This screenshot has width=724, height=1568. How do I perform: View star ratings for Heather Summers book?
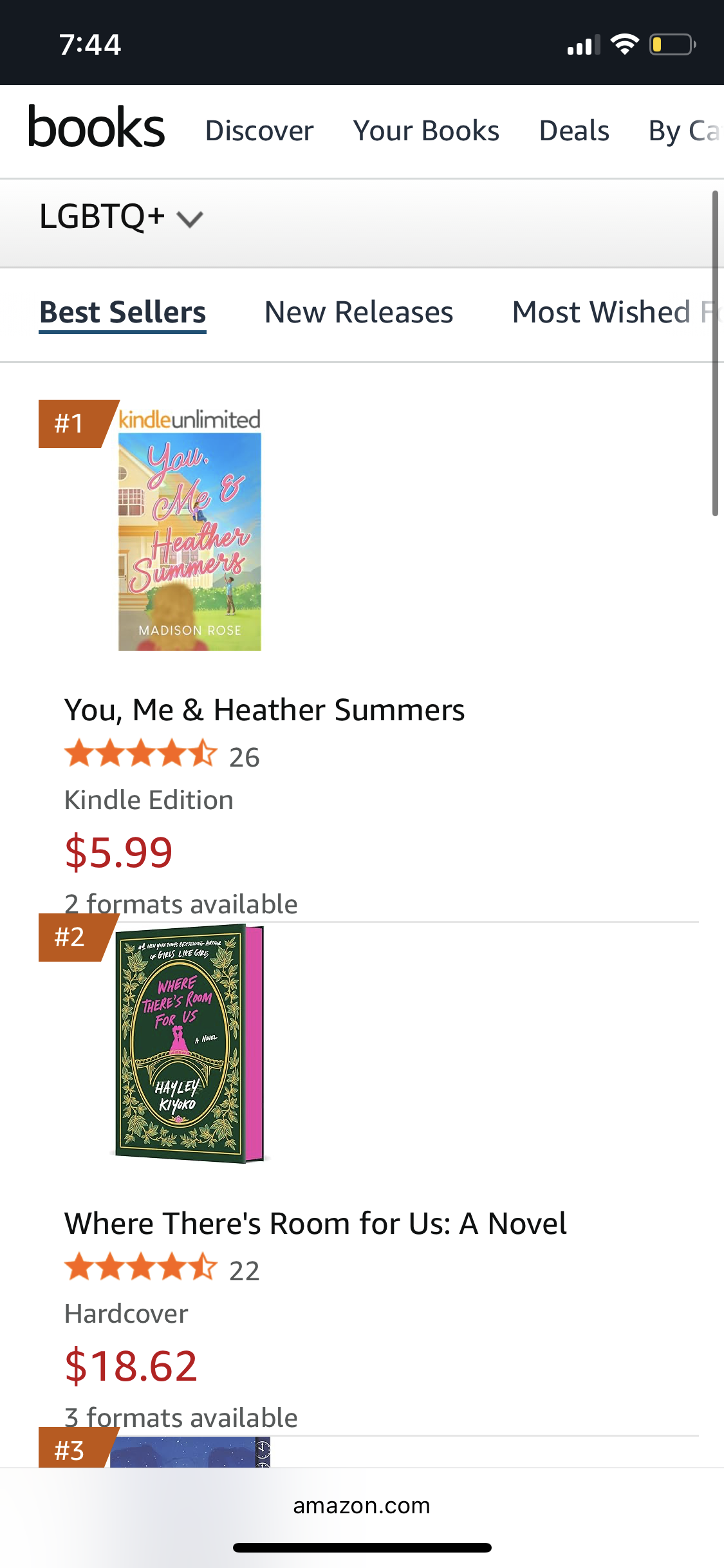click(140, 754)
